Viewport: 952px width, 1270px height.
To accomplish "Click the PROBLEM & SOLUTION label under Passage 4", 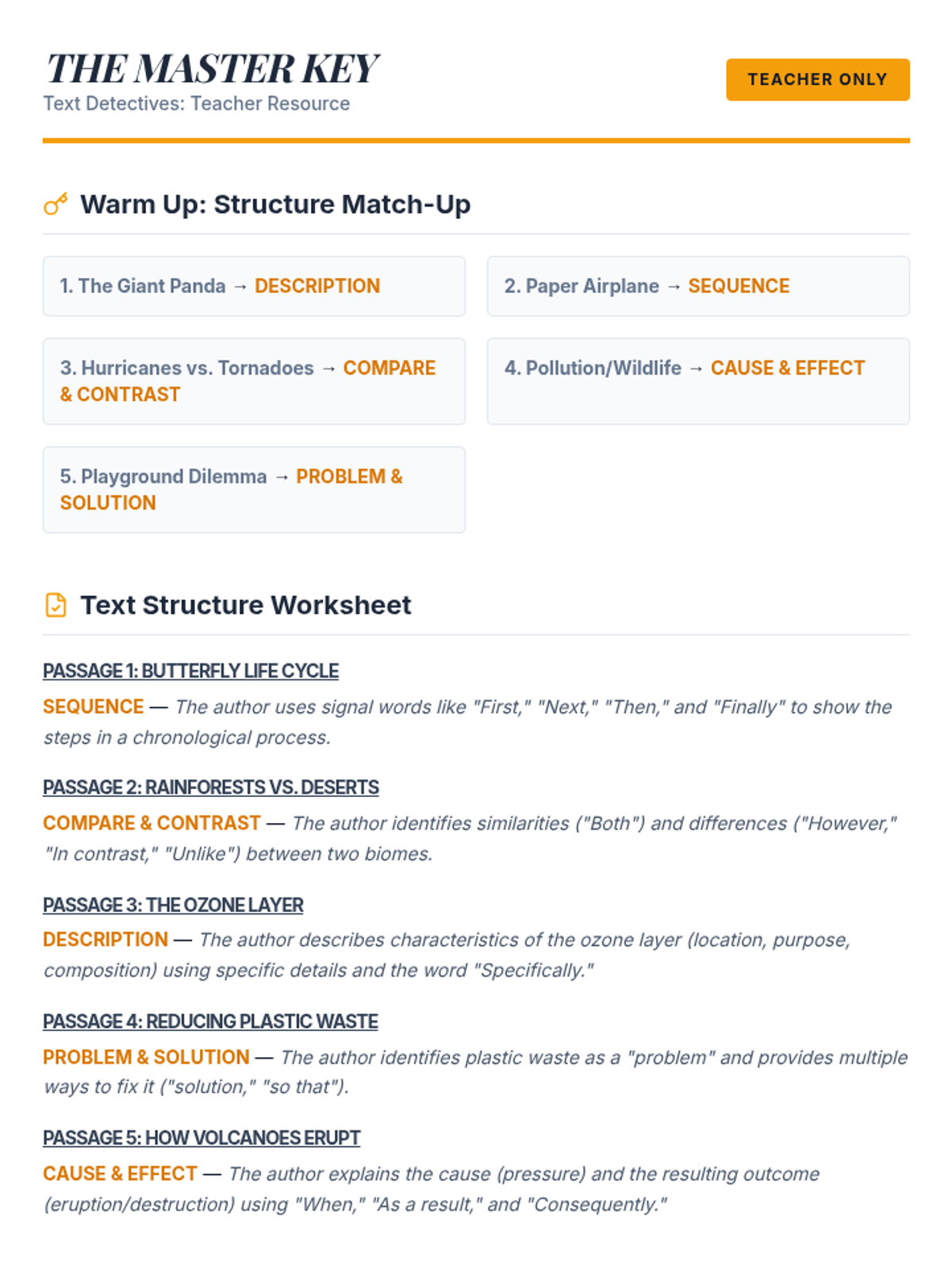I will pyautogui.click(x=146, y=1057).
